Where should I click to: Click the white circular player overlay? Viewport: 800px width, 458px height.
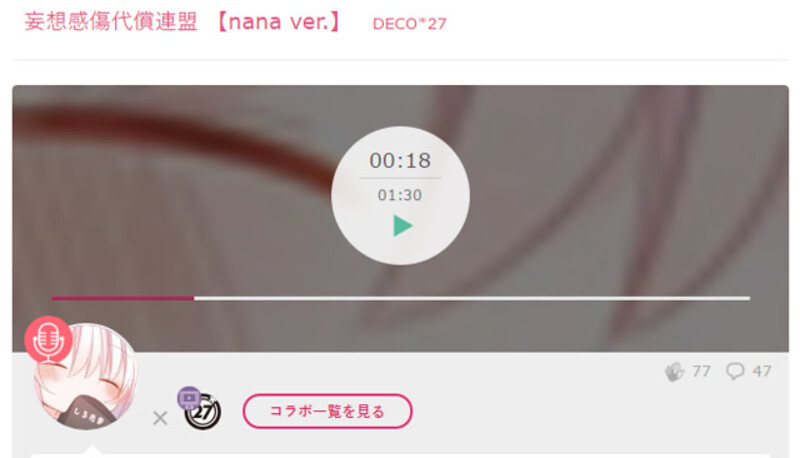point(400,195)
